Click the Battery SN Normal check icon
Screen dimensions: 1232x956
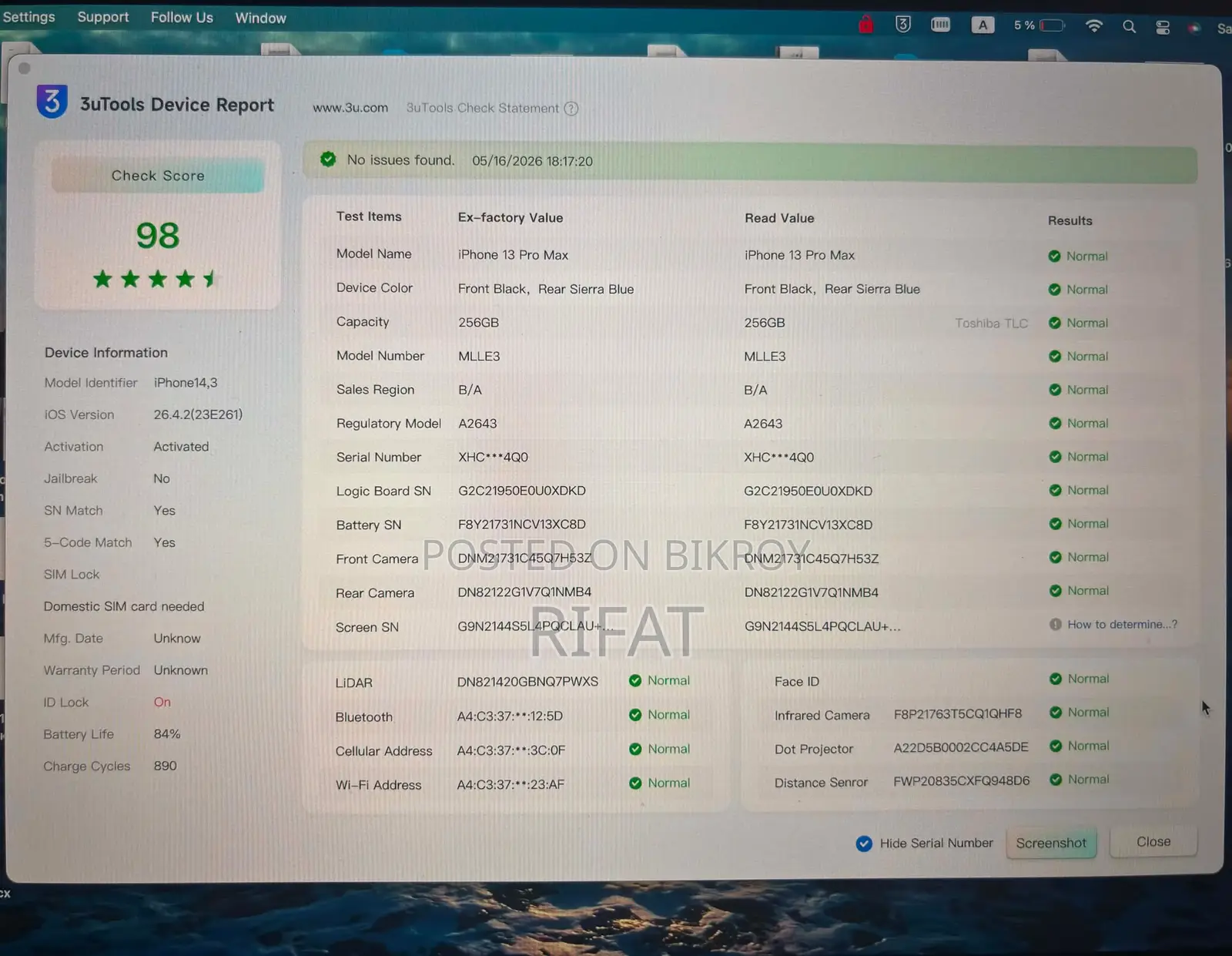(1055, 524)
